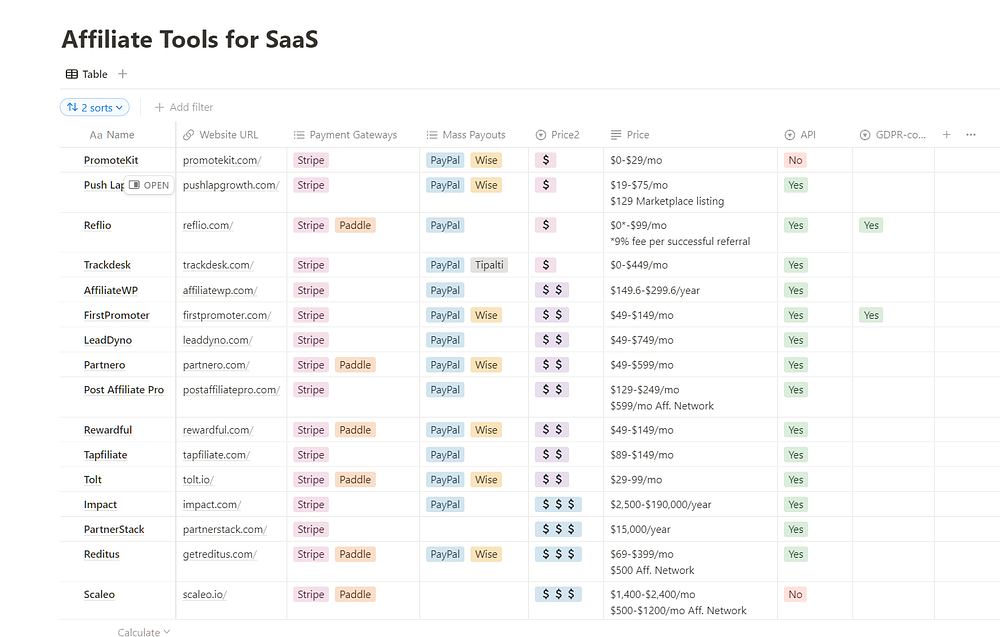Screen dimensions: 1000x637
Task: Select the Table view tab
Action: point(86,74)
